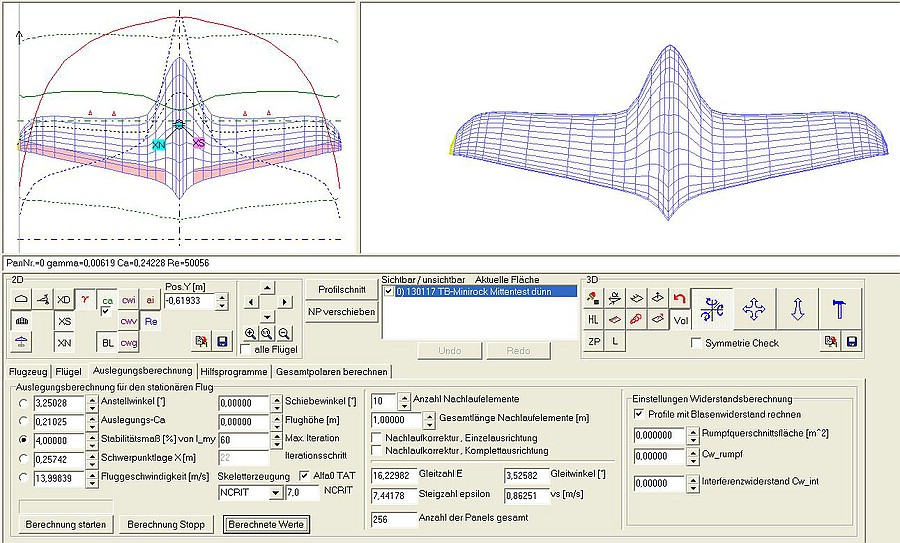Select the Anstellwinkel radio button
Screen dimensions: 900x543
(22, 402)
